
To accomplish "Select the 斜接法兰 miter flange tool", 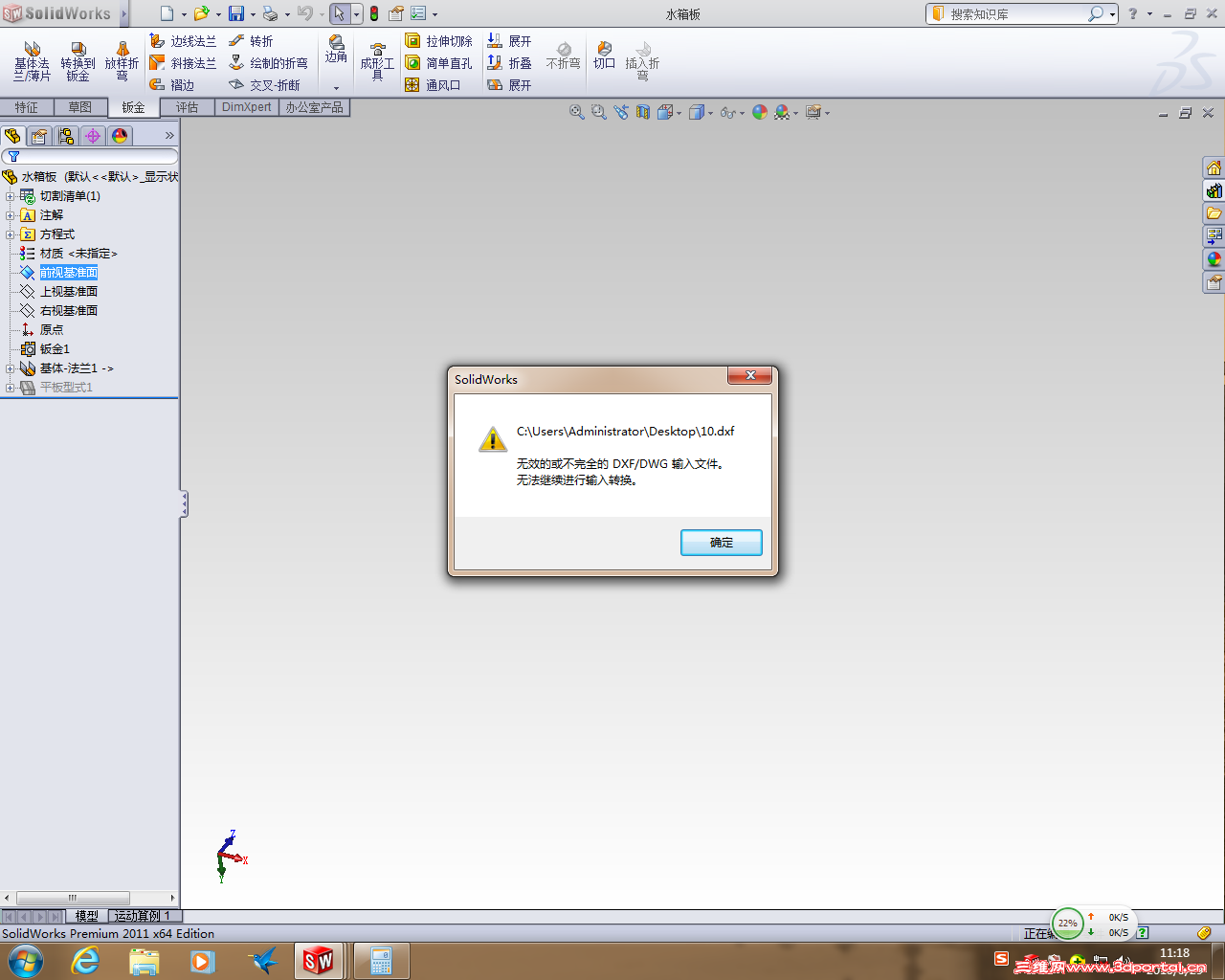I will [183, 63].
